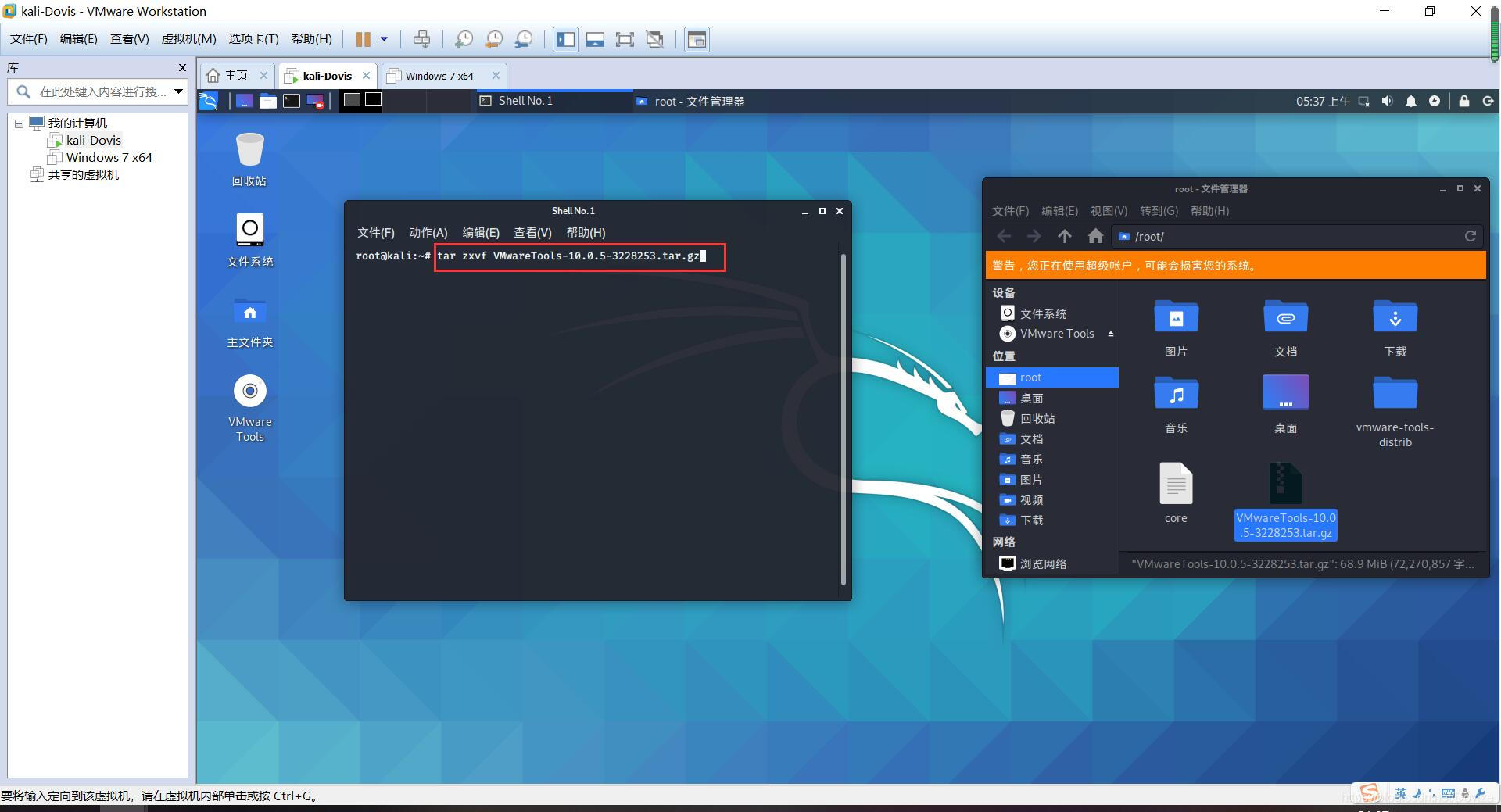Image resolution: width=1501 pixels, height=812 pixels.
Task: Collapse the 我的计算机 tree node
Action: (19, 123)
